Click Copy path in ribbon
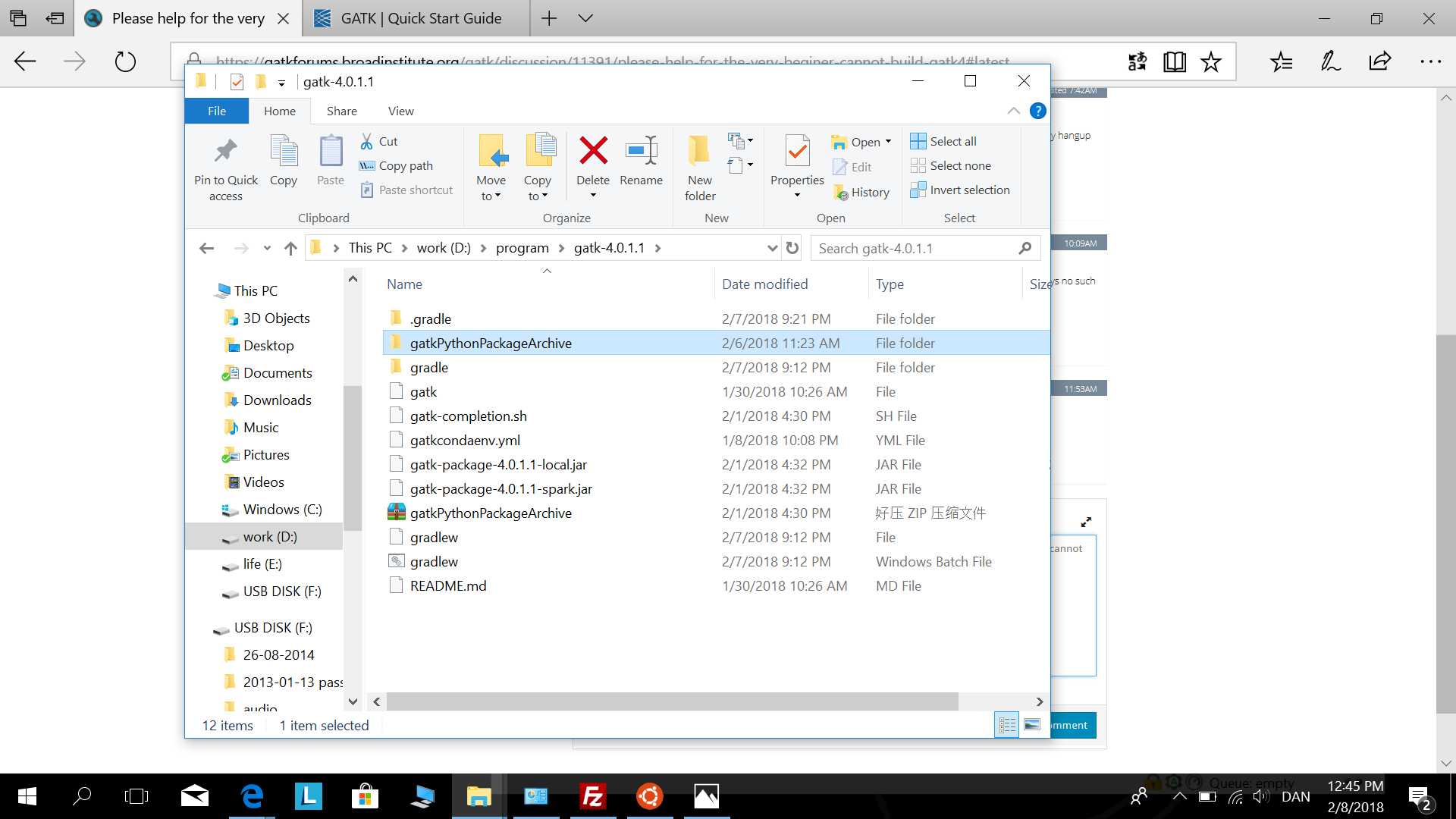 [396, 165]
